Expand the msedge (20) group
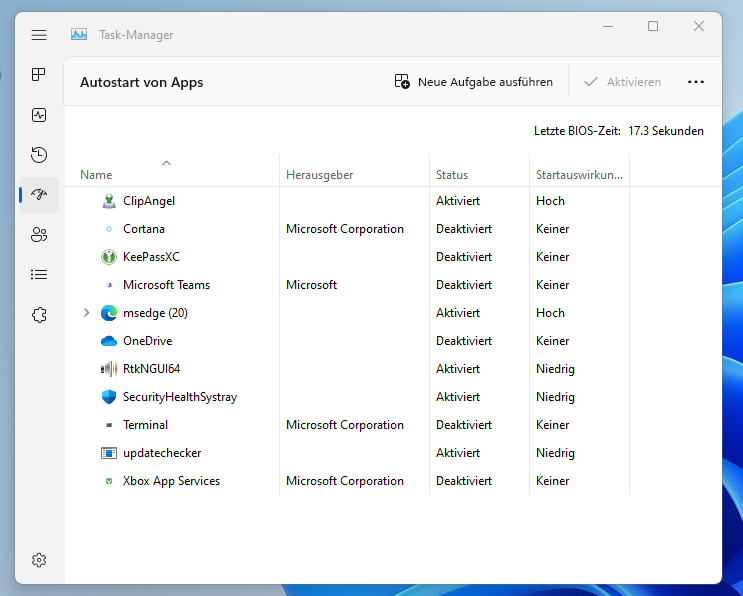This screenshot has height=596, width=743. point(86,313)
